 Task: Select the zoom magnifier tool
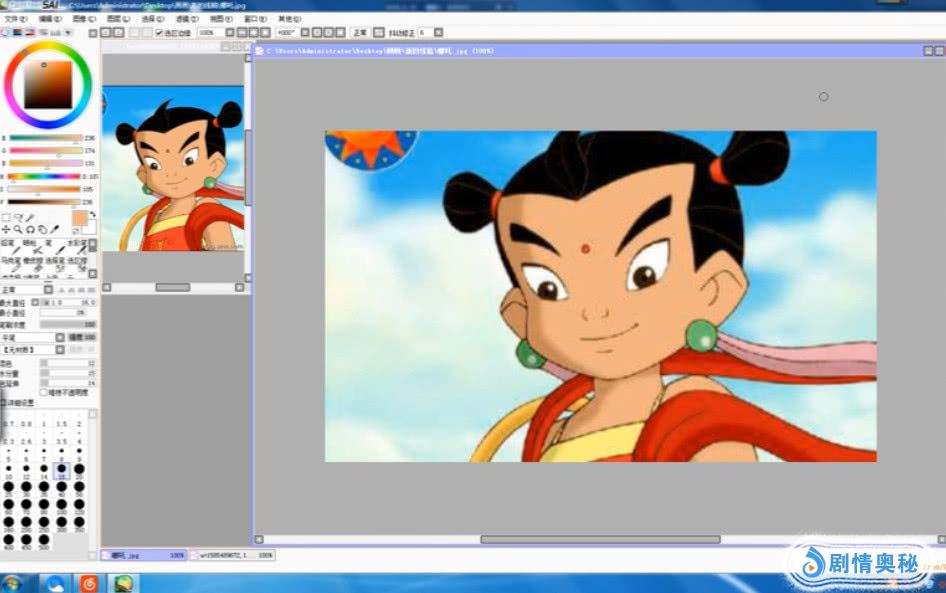pyautogui.click(x=18, y=229)
